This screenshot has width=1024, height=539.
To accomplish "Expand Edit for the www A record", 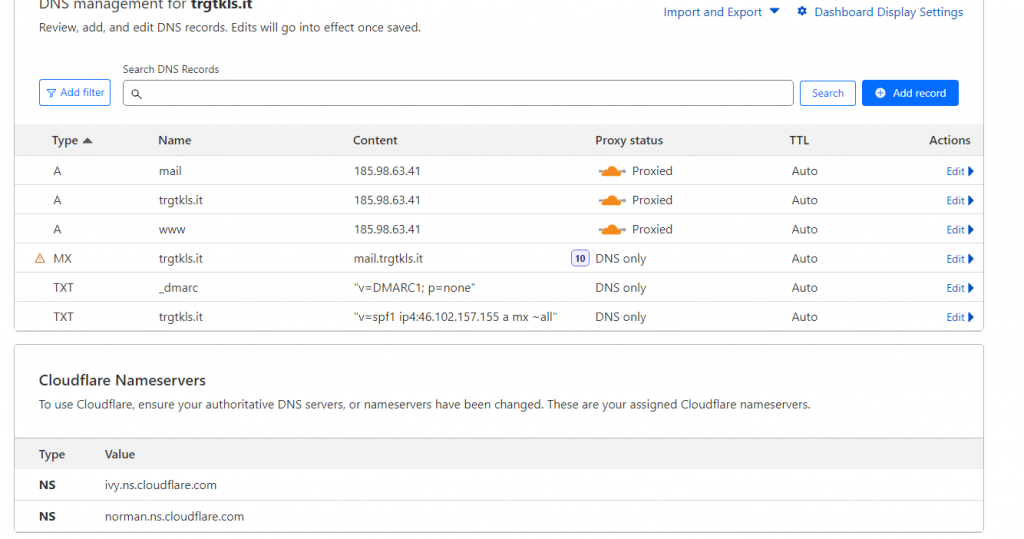I will [x=959, y=229].
